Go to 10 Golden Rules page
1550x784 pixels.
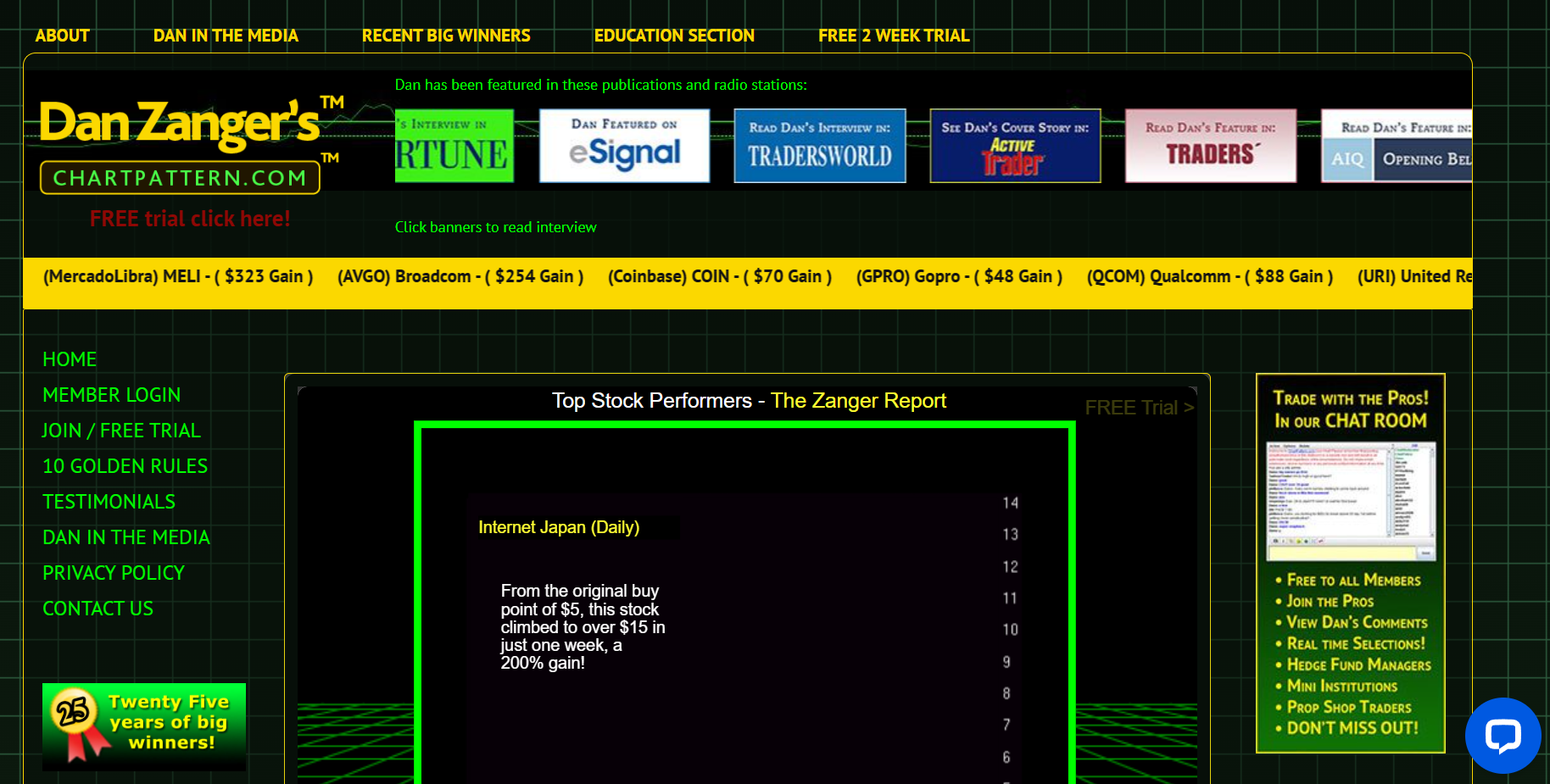click(x=125, y=466)
